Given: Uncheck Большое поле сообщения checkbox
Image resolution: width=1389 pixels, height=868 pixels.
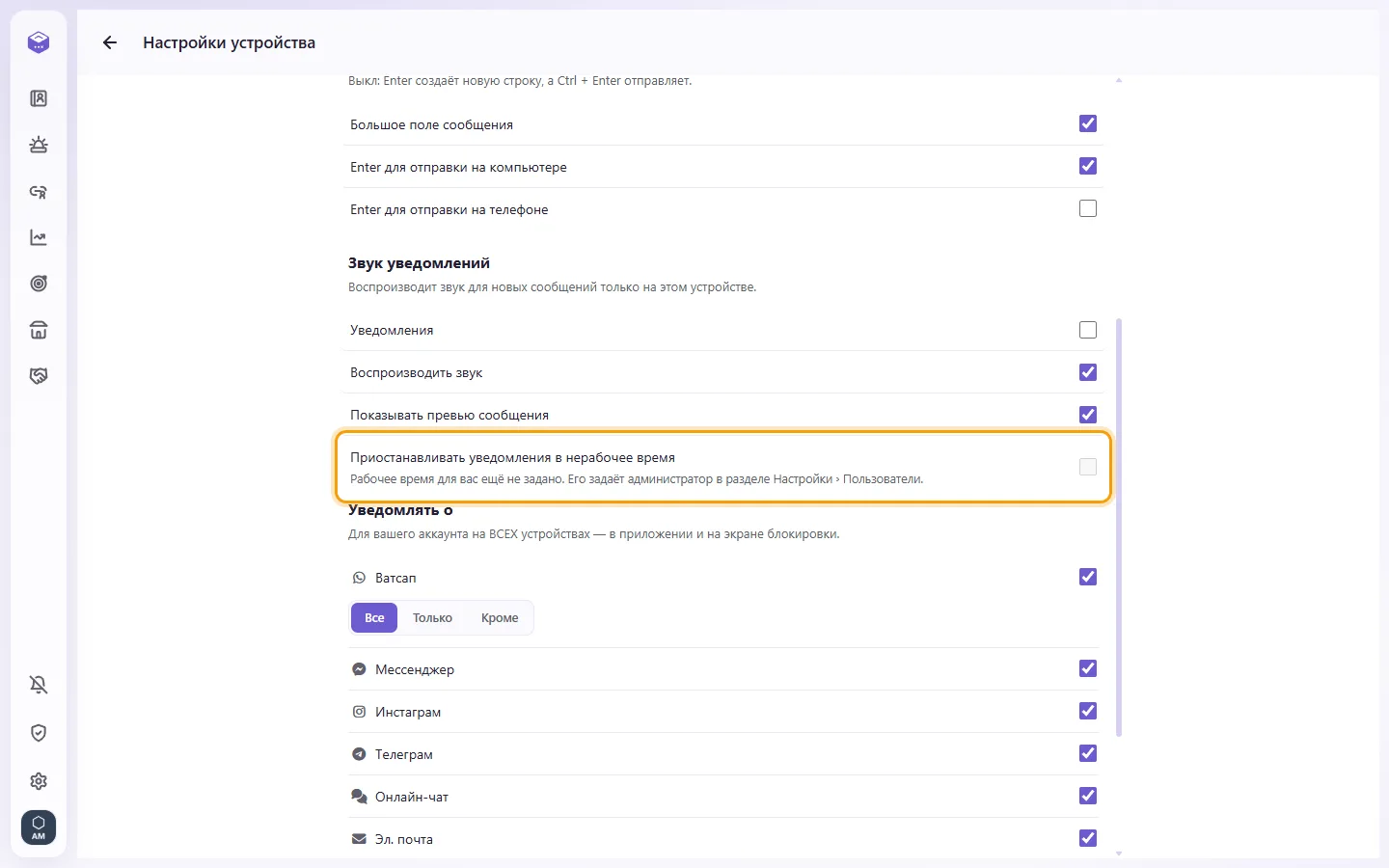Looking at the screenshot, I should 1088,123.
